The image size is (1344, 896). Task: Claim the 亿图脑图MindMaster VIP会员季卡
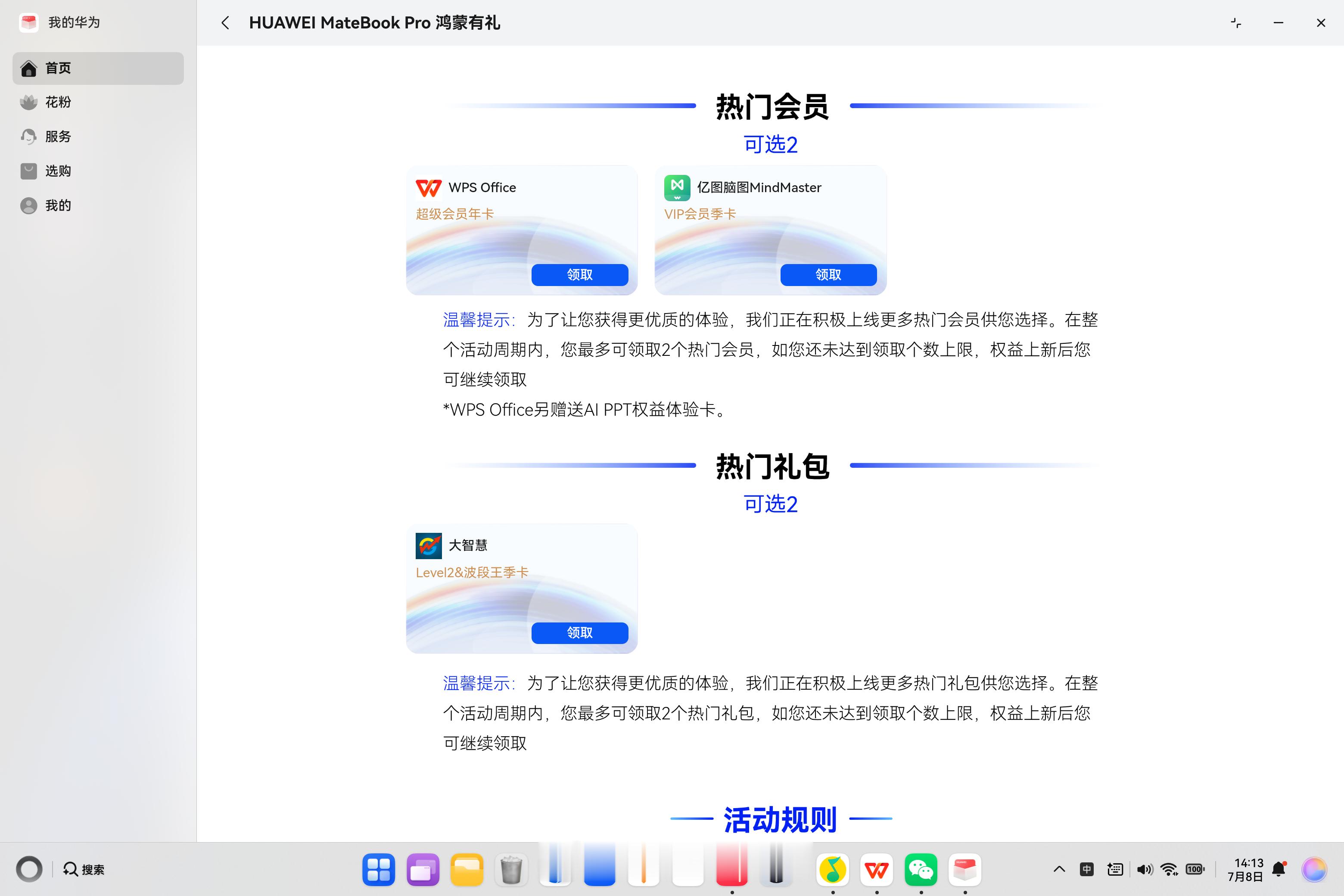click(828, 275)
